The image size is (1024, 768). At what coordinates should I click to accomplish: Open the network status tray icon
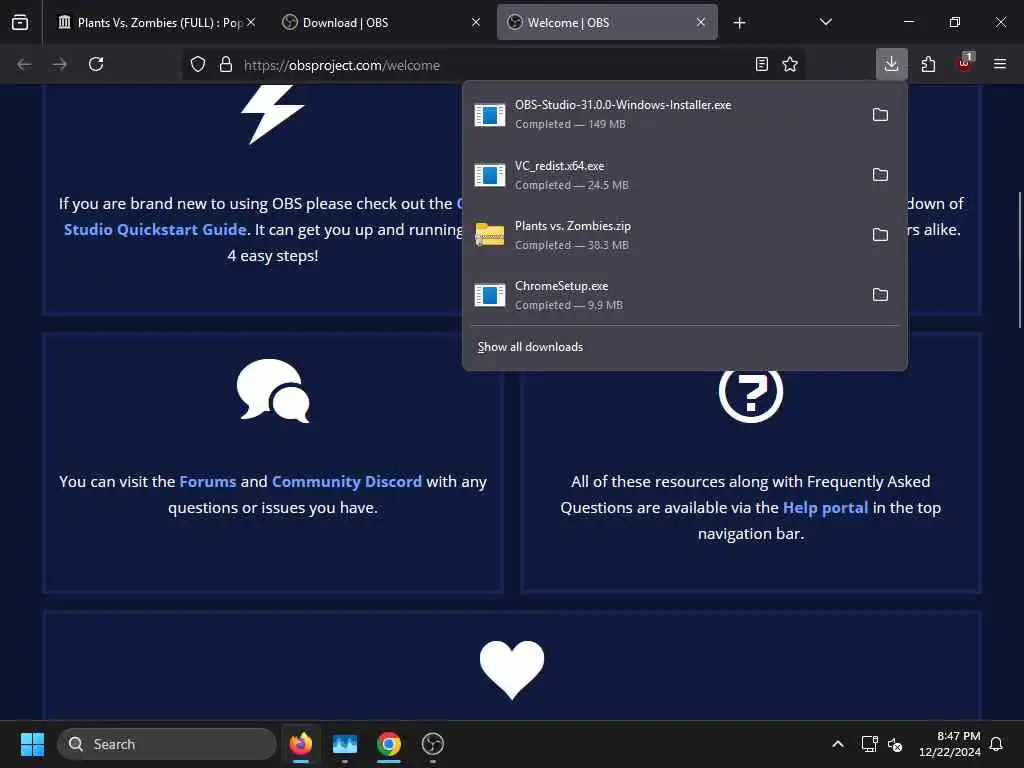[869, 744]
